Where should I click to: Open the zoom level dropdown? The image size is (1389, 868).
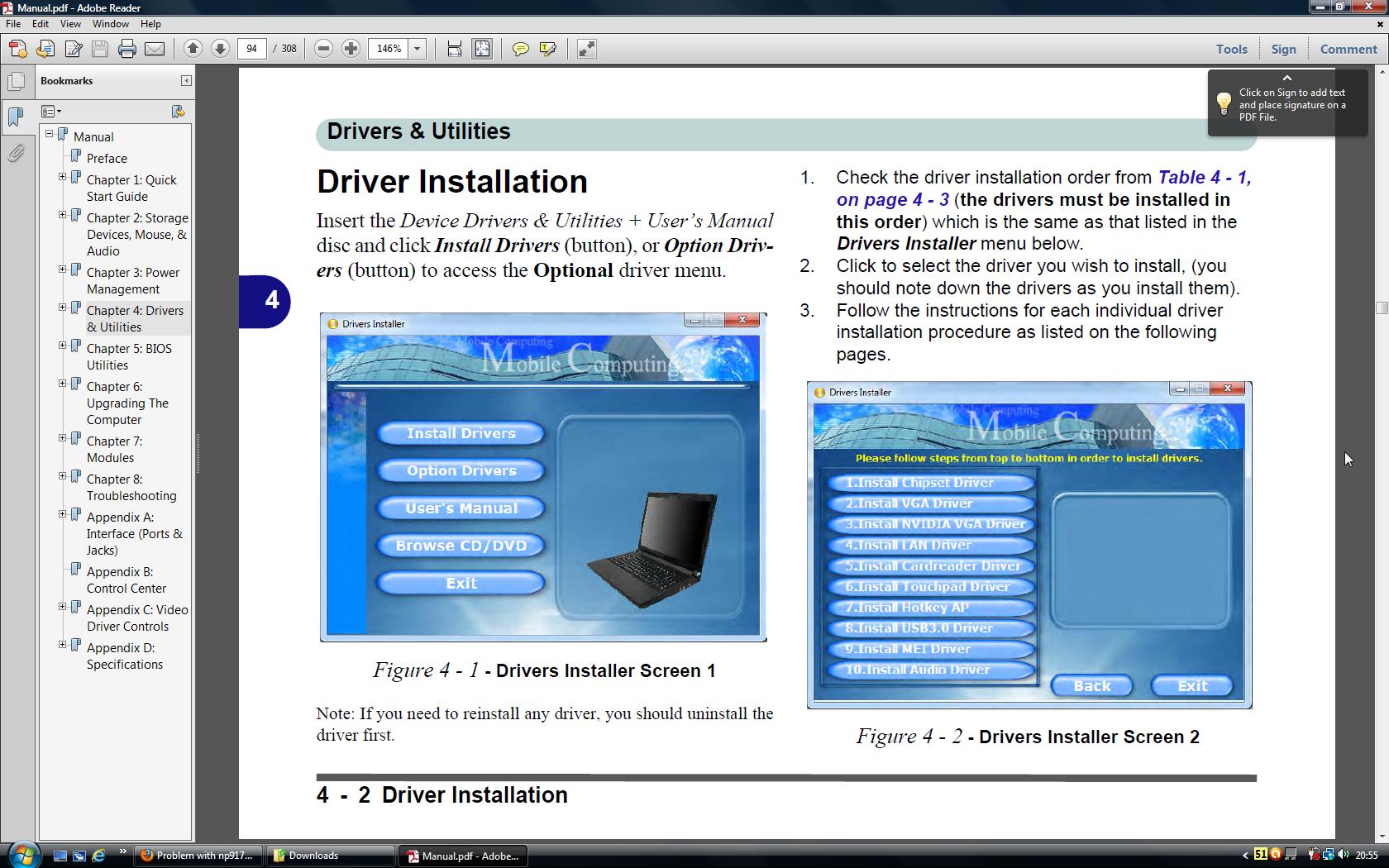[x=418, y=49]
